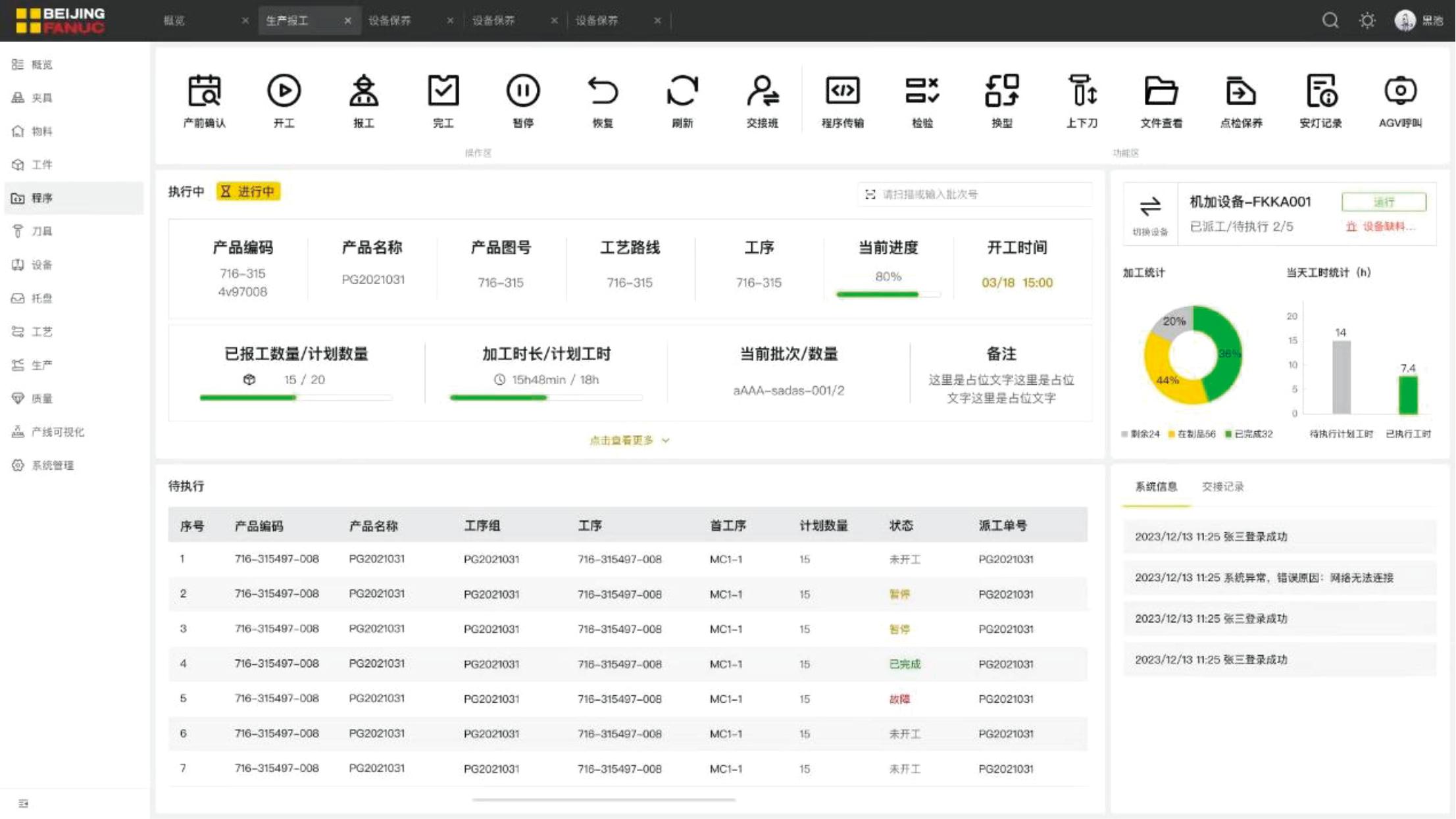
Task: Click the 刷新 refresh icon
Action: pyautogui.click(x=682, y=91)
